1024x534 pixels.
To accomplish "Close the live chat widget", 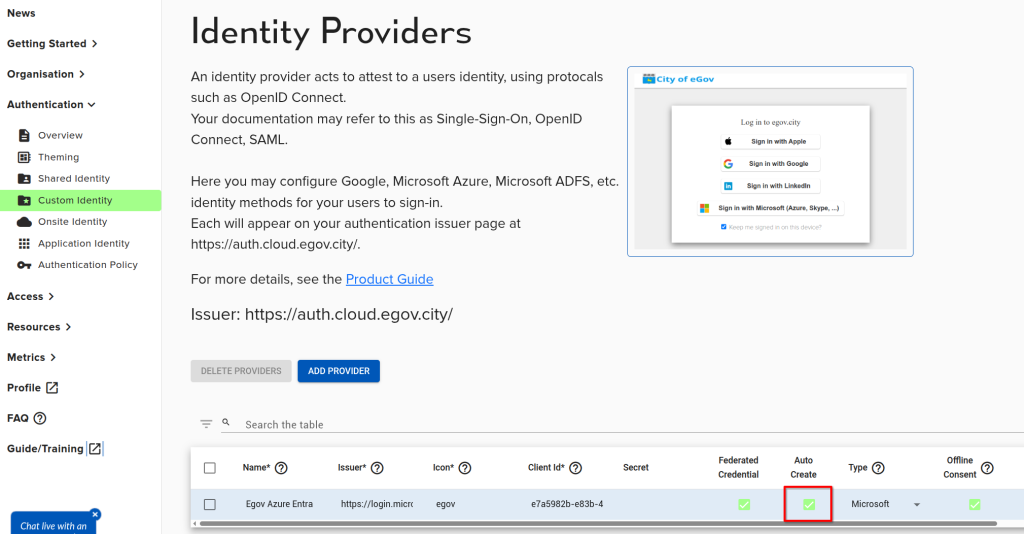I will coord(95,514).
